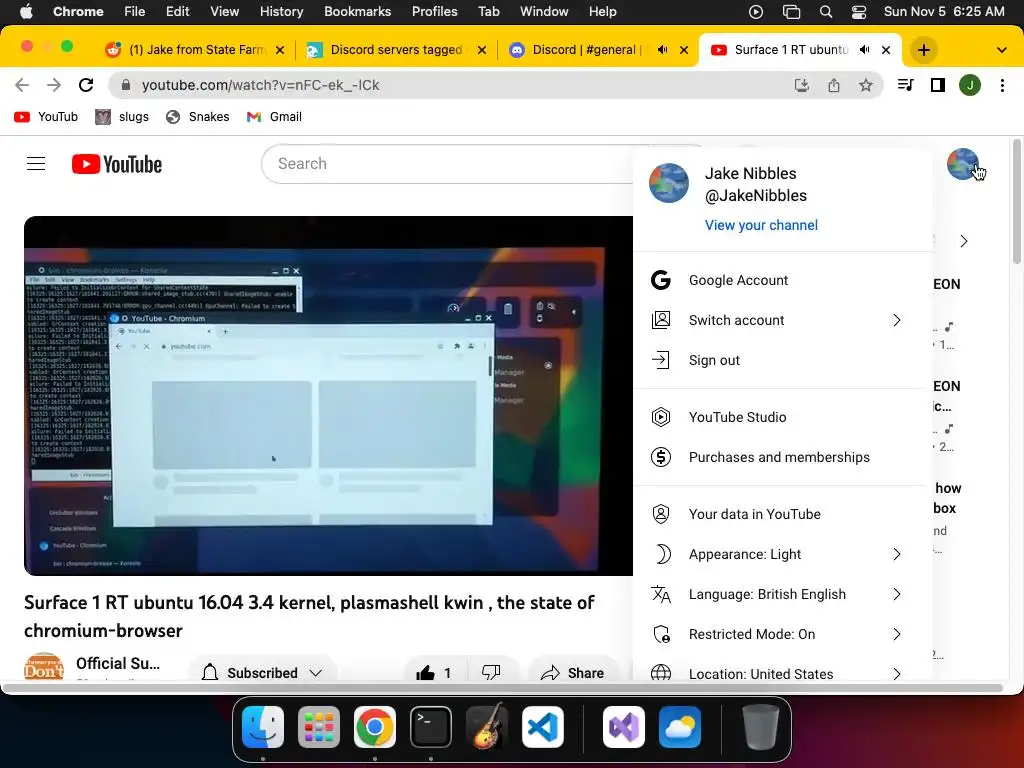Dislike the video with thumbs-down button
This screenshot has height=768, width=1024.
click(491, 673)
